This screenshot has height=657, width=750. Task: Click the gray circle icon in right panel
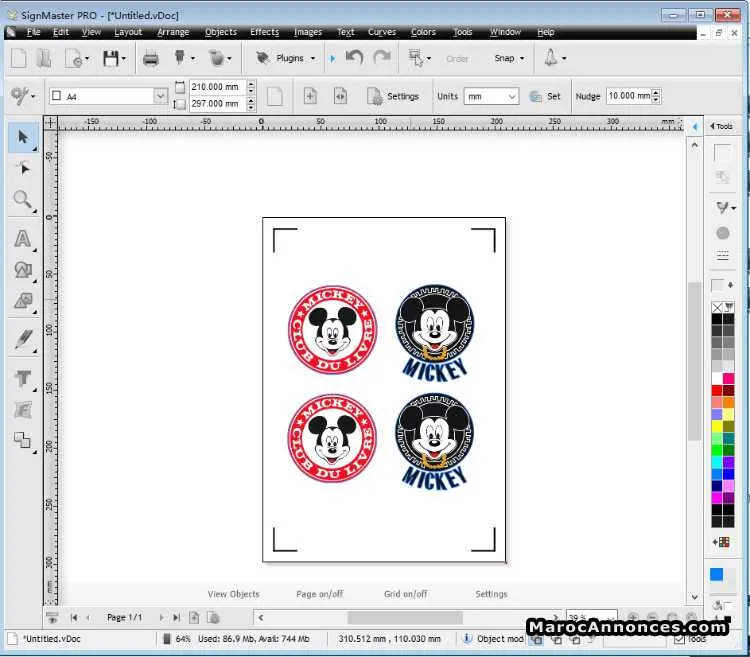point(723,233)
